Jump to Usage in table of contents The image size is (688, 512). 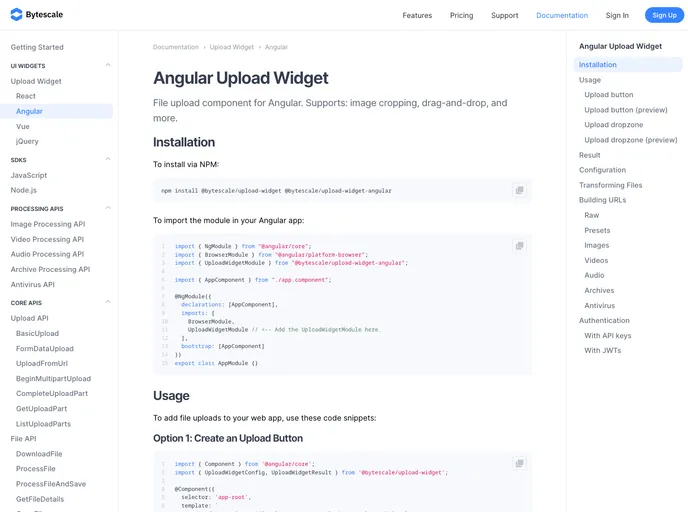pos(590,80)
